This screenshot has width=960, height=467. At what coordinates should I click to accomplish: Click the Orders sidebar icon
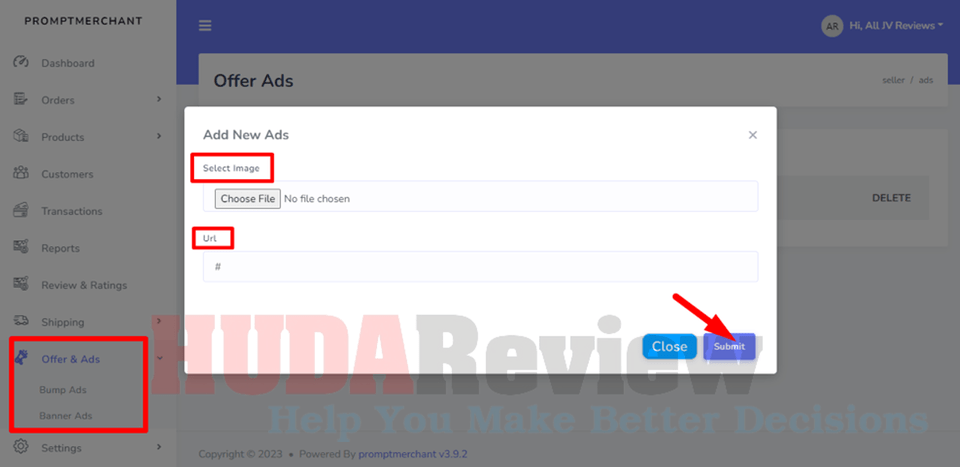(x=21, y=100)
